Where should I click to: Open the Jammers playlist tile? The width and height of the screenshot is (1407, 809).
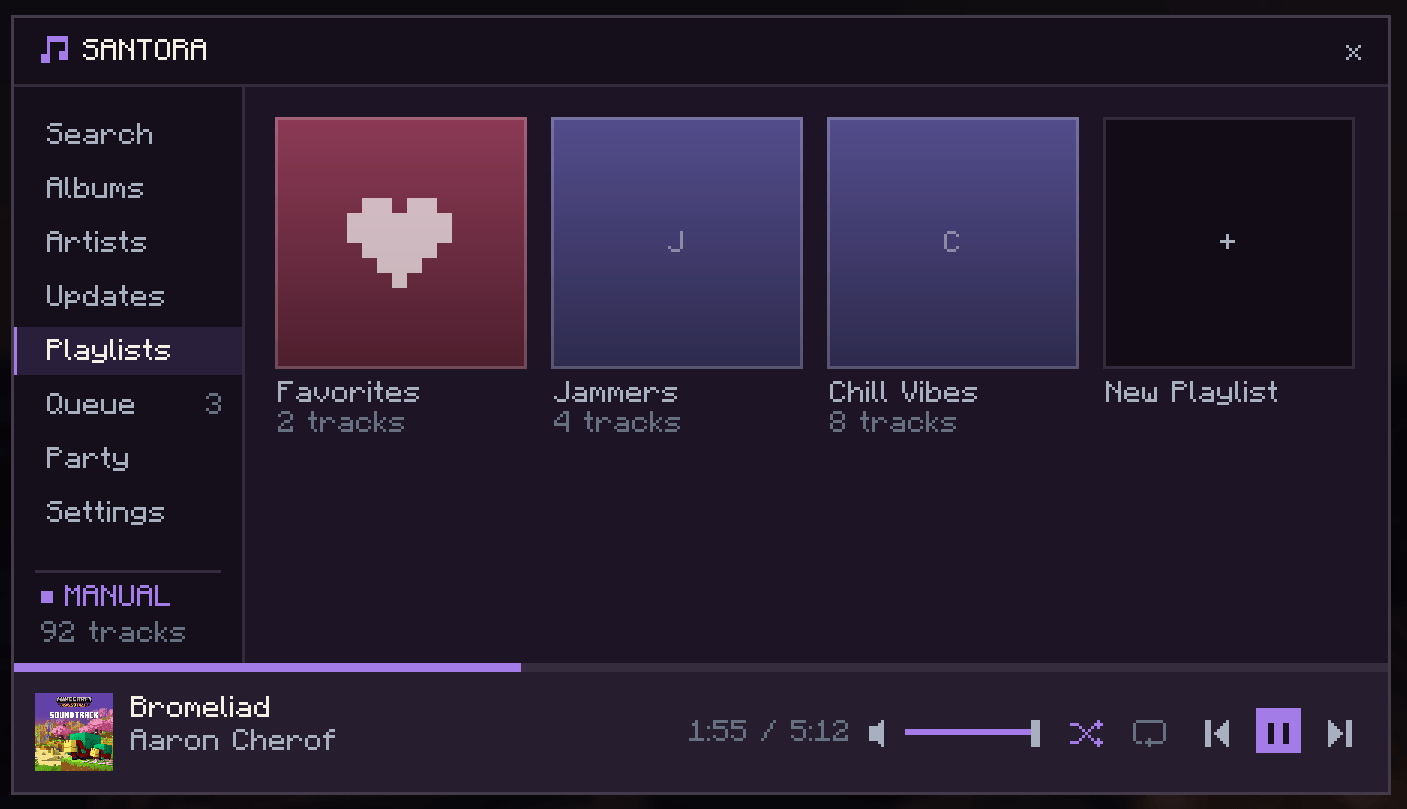pyautogui.click(x=677, y=243)
